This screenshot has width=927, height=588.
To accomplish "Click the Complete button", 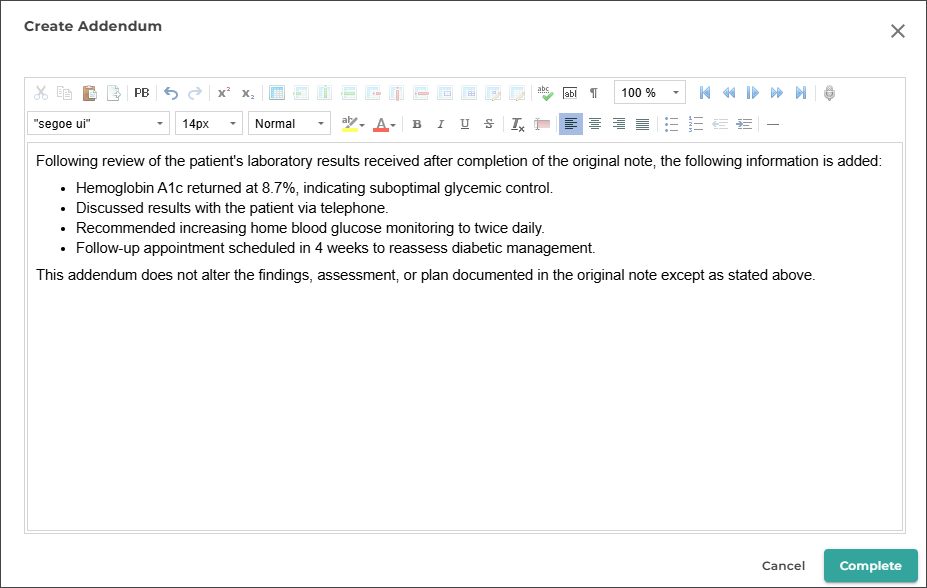I will pyautogui.click(x=871, y=566).
